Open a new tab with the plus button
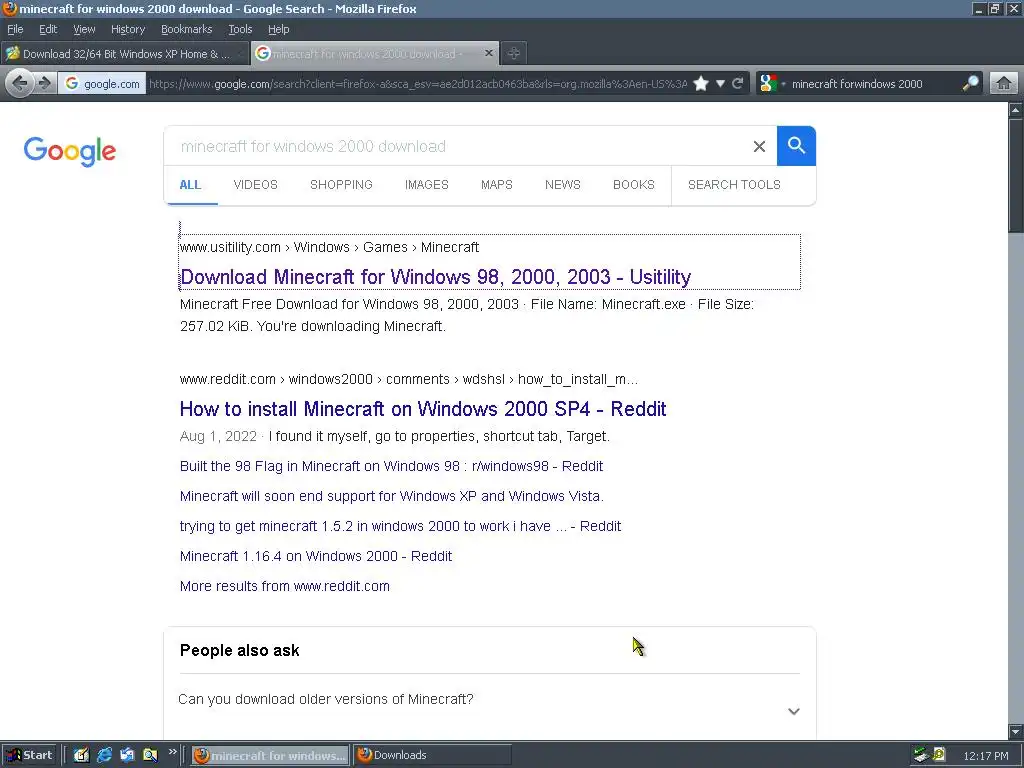The width and height of the screenshot is (1024, 768). point(514,54)
